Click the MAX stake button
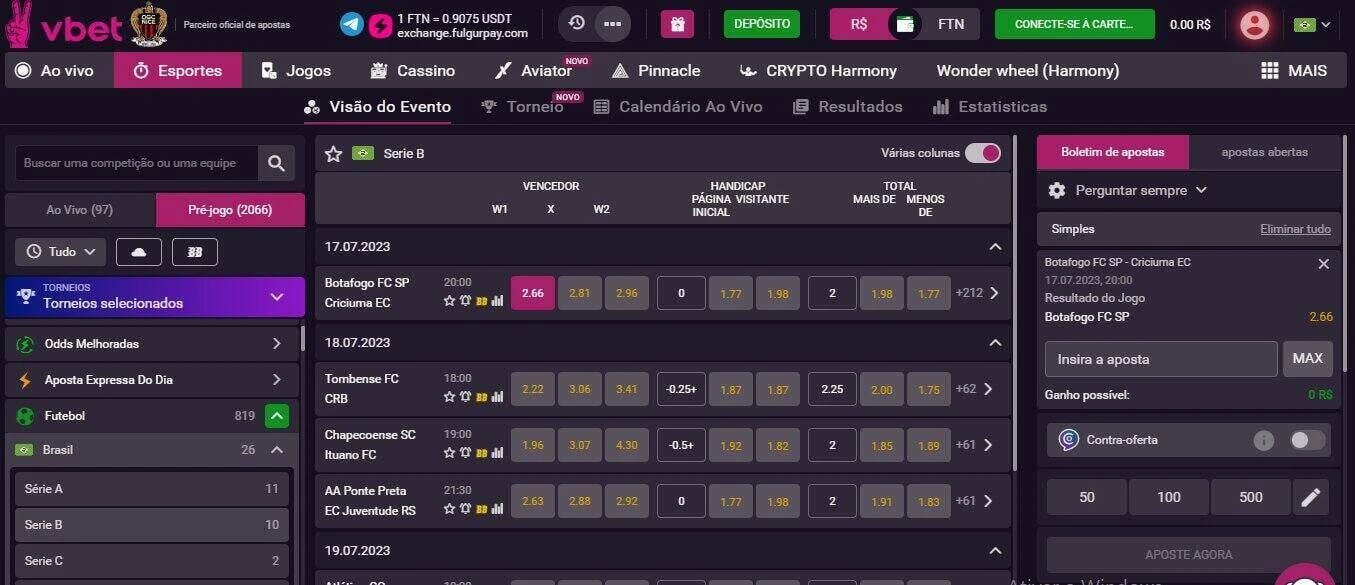This screenshot has width=1355, height=585. [x=1307, y=358]
